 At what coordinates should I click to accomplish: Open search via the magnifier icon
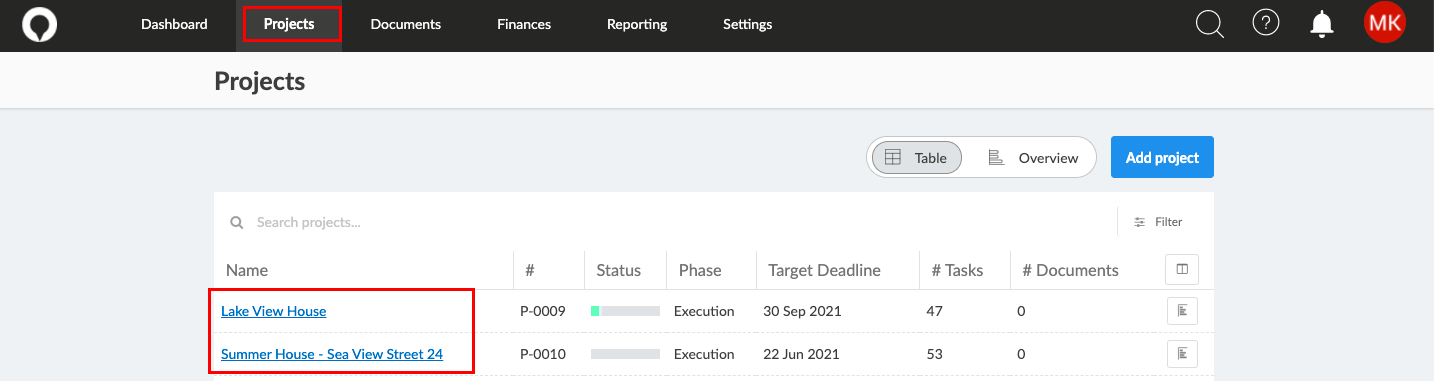pyautogui.click(x=1210, y=24)
